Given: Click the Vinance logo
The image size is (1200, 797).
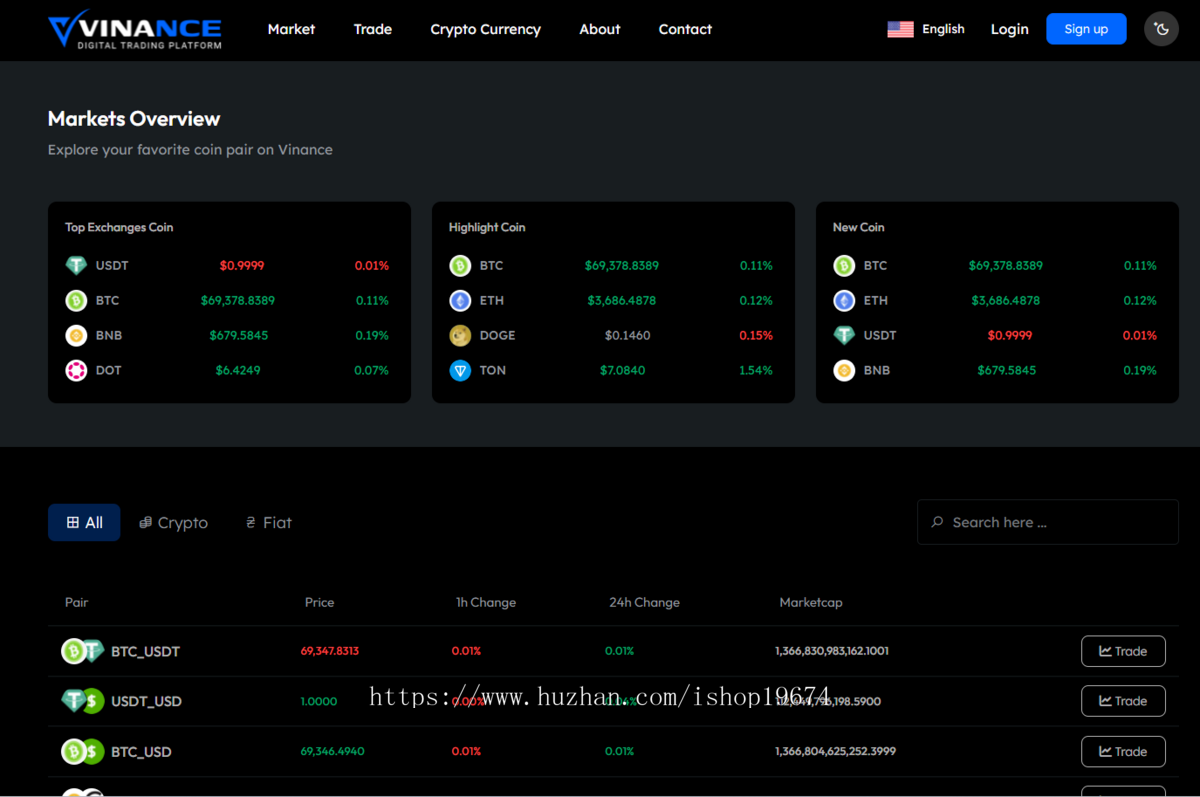Looking at the screenshot, I should [135, 29].
